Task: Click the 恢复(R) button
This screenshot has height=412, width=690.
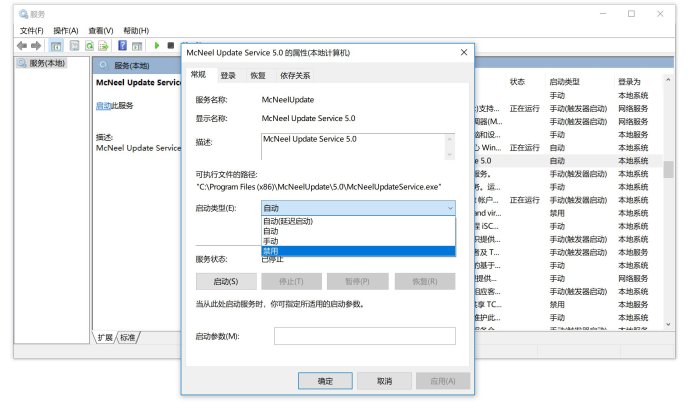Action: (x=425, y=281)
